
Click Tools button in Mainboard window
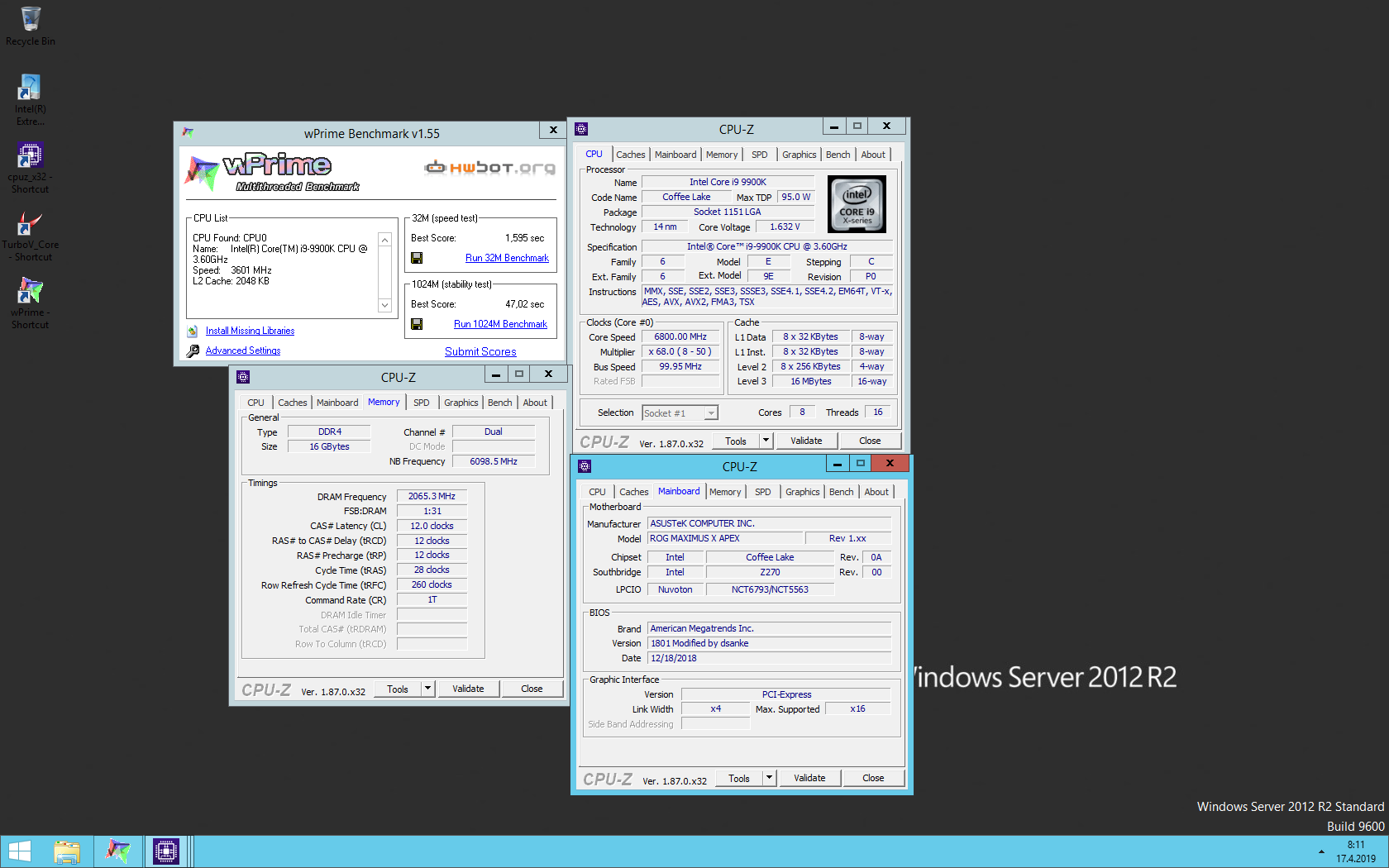pyautogui.click(x=739, y=778)
